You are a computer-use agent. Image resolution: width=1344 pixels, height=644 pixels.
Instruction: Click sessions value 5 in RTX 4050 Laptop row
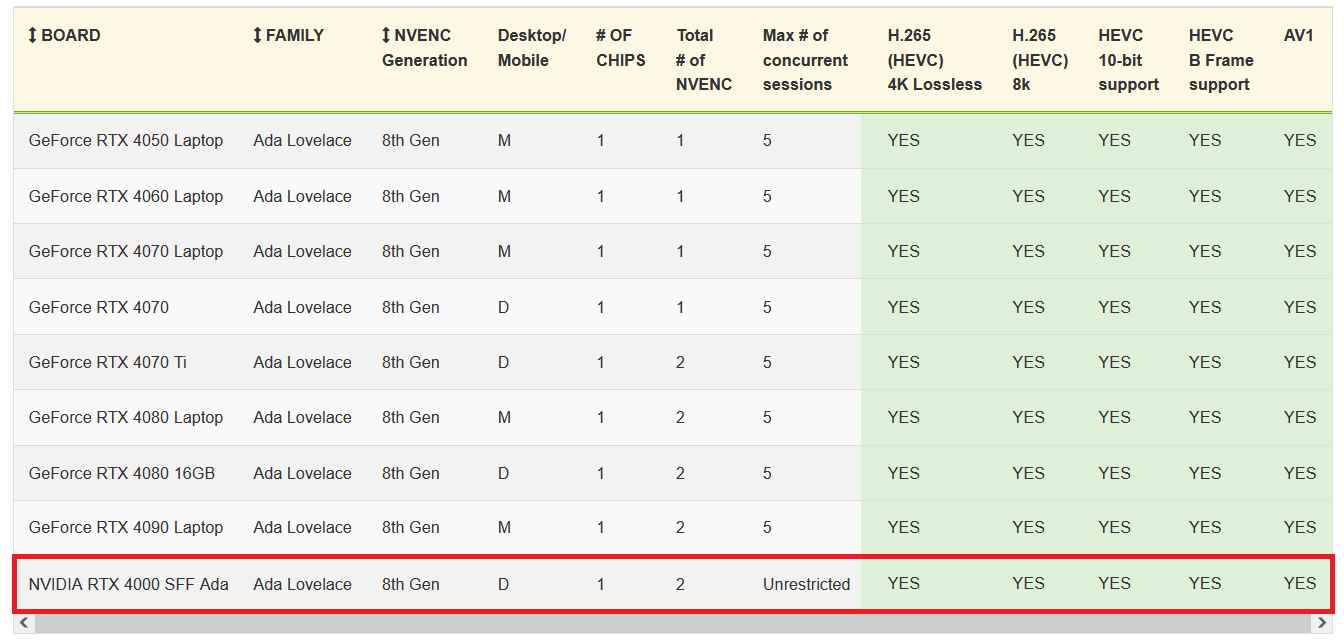click(768, 141)
